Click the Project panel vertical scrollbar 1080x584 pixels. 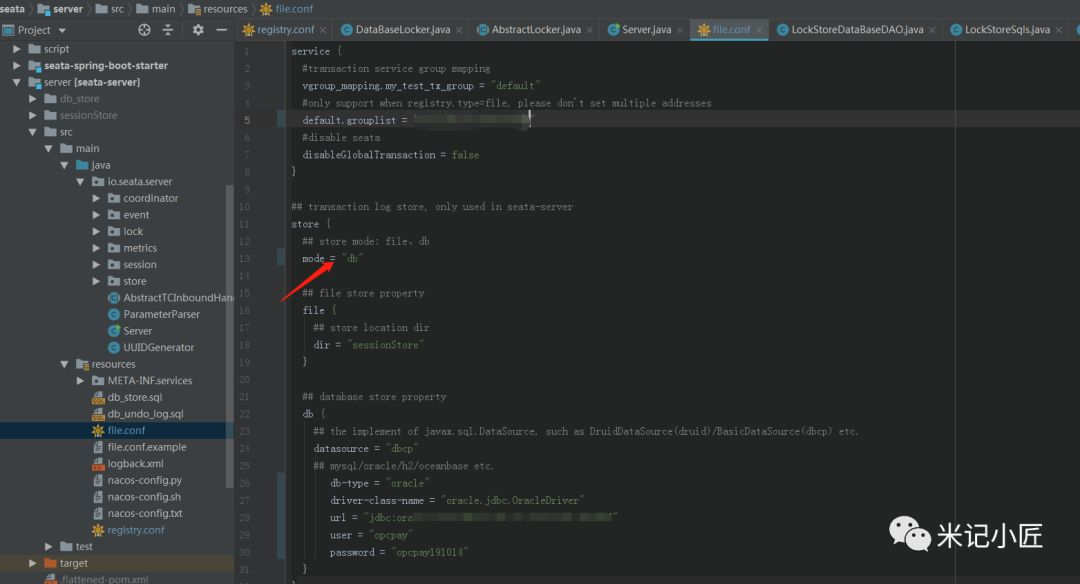pos(230,336)
